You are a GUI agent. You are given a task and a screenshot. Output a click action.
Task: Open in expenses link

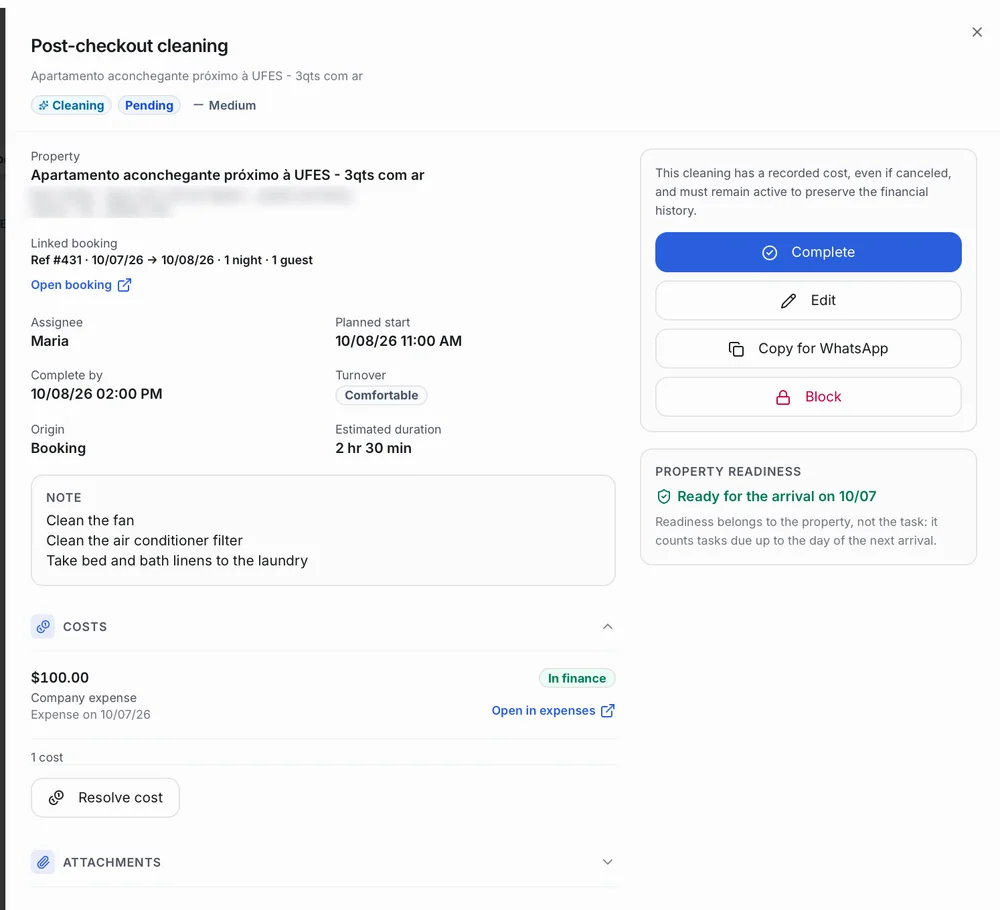pos(553,710)
